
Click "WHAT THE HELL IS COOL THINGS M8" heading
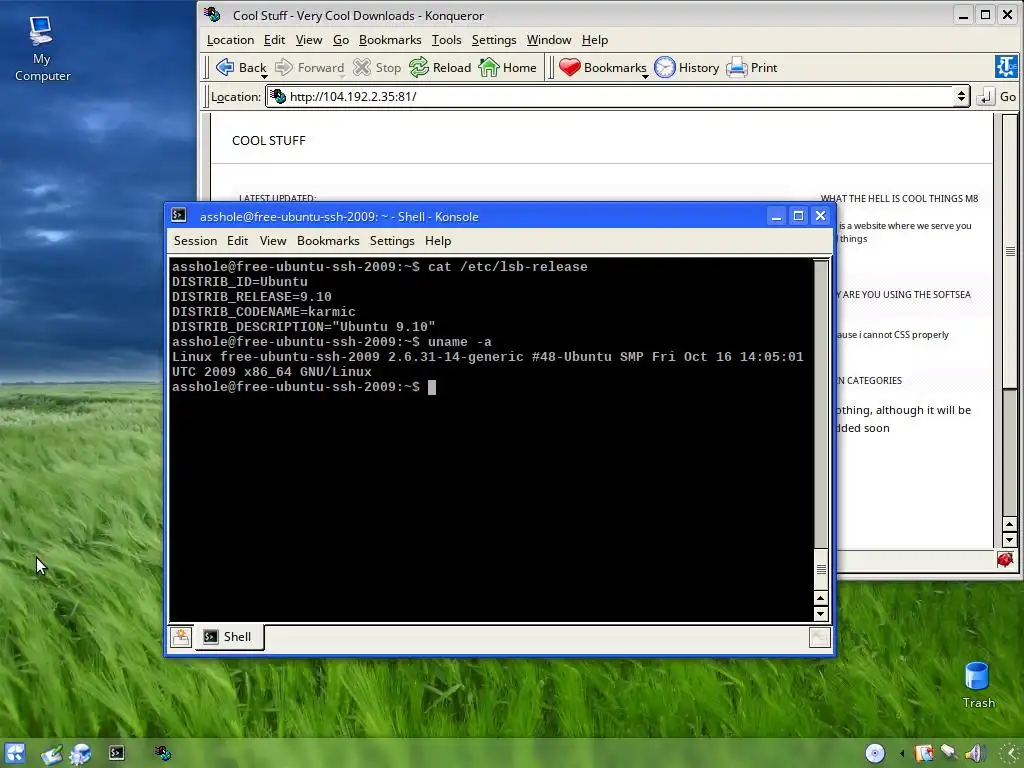pyautogui.click(x=899, y=199)
